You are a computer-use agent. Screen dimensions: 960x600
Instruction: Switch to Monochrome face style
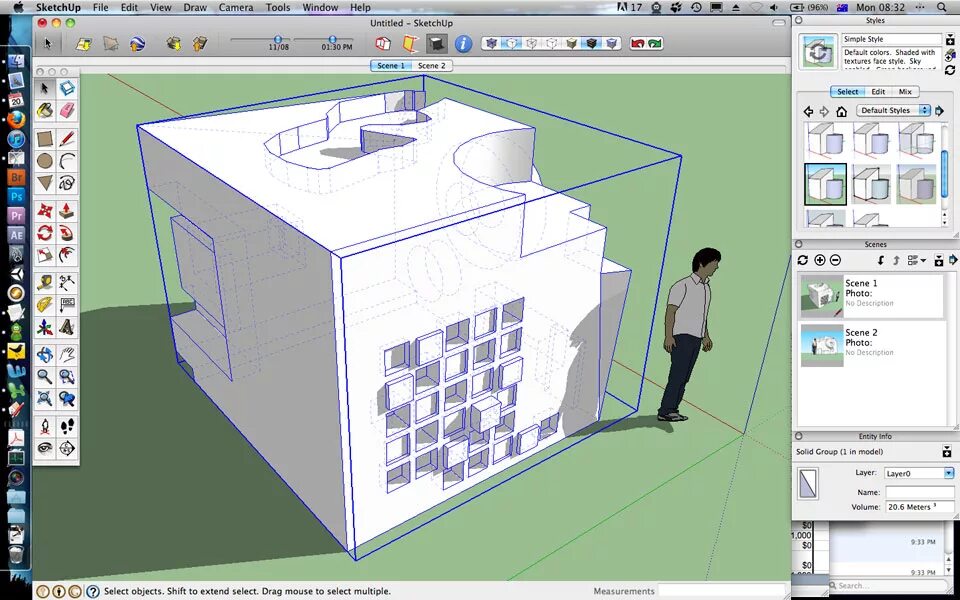click(612, 43)
